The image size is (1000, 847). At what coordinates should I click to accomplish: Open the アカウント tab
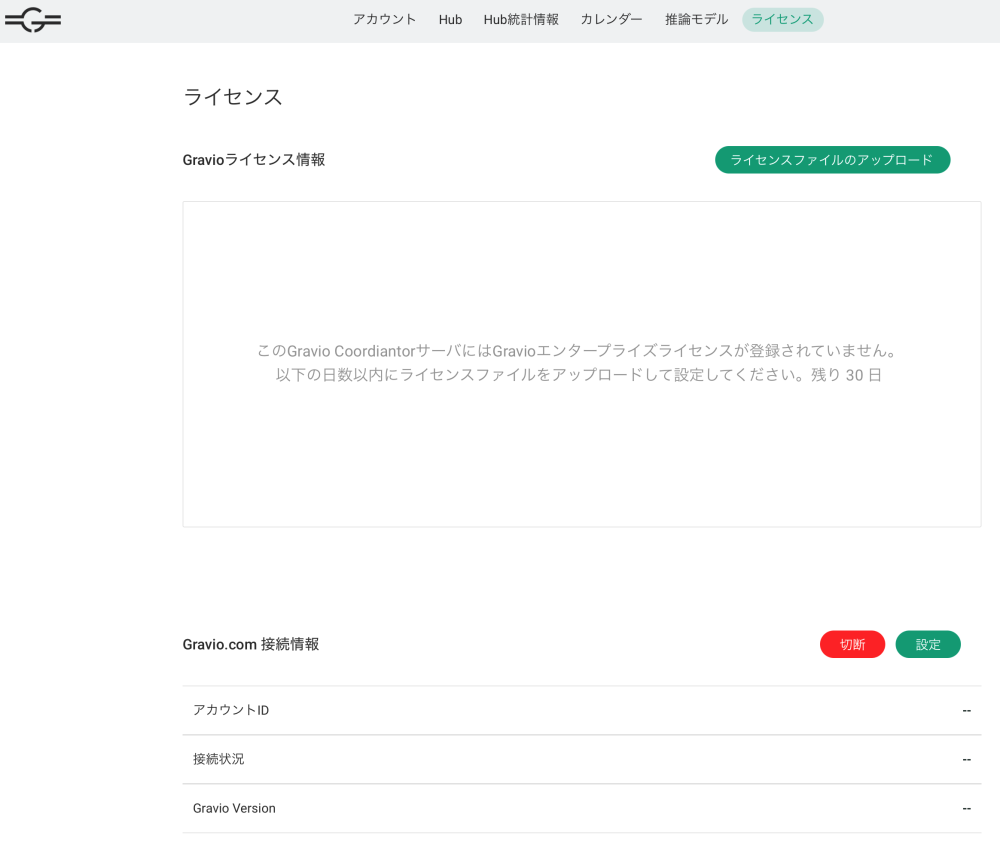point(385,20)
